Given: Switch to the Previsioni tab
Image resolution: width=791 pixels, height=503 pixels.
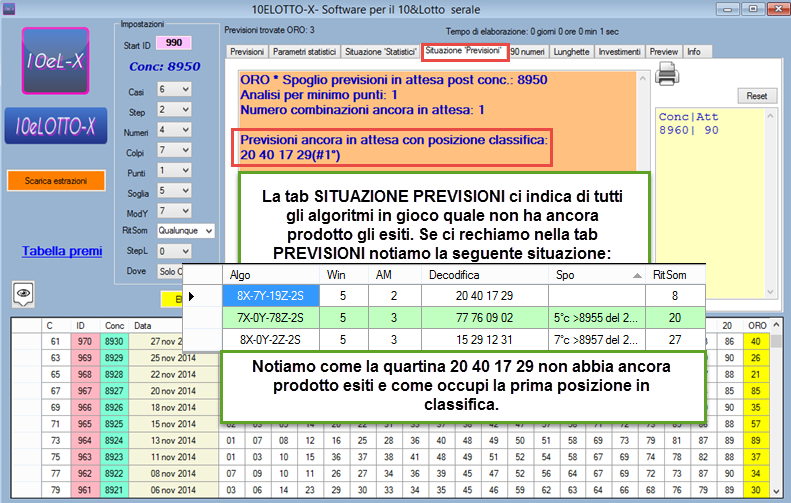Looking at the screenshot, I should click(x=247, y=51).
